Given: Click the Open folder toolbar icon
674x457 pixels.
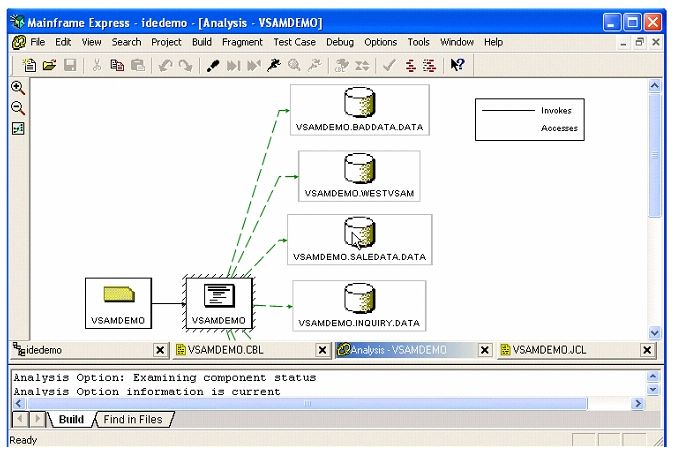Looking at the screenshot, I should pos(49,65).
